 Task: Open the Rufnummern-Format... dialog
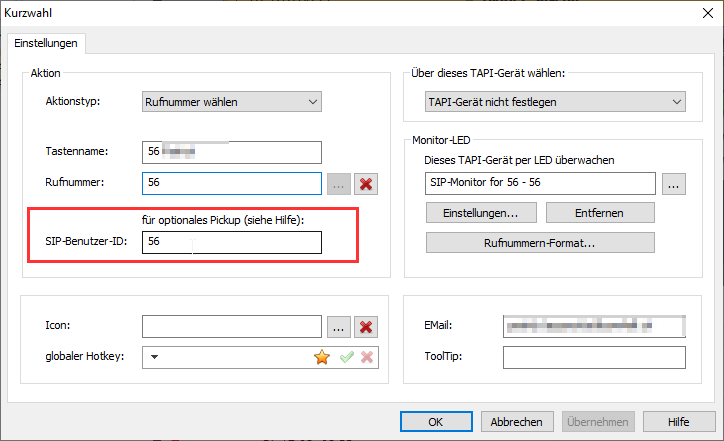pos(540,243)
